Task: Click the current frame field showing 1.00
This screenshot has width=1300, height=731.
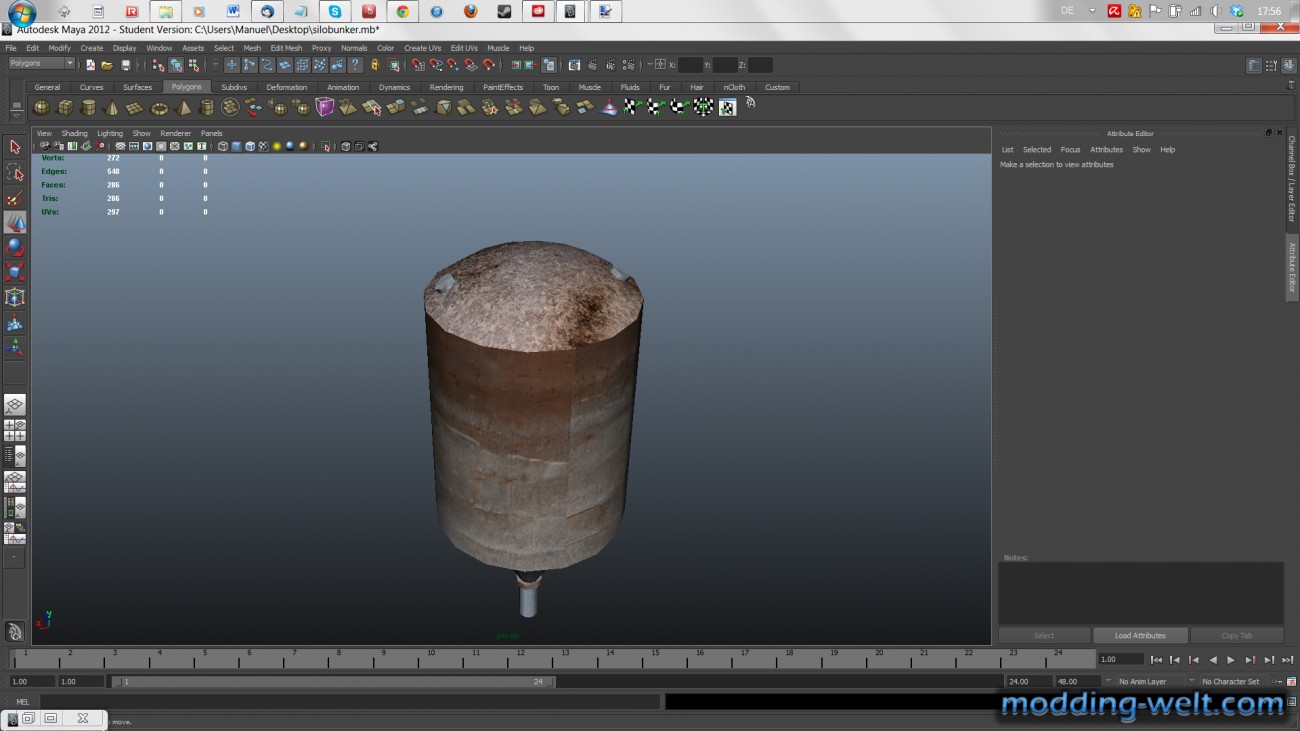Action: coord(1120,660)
